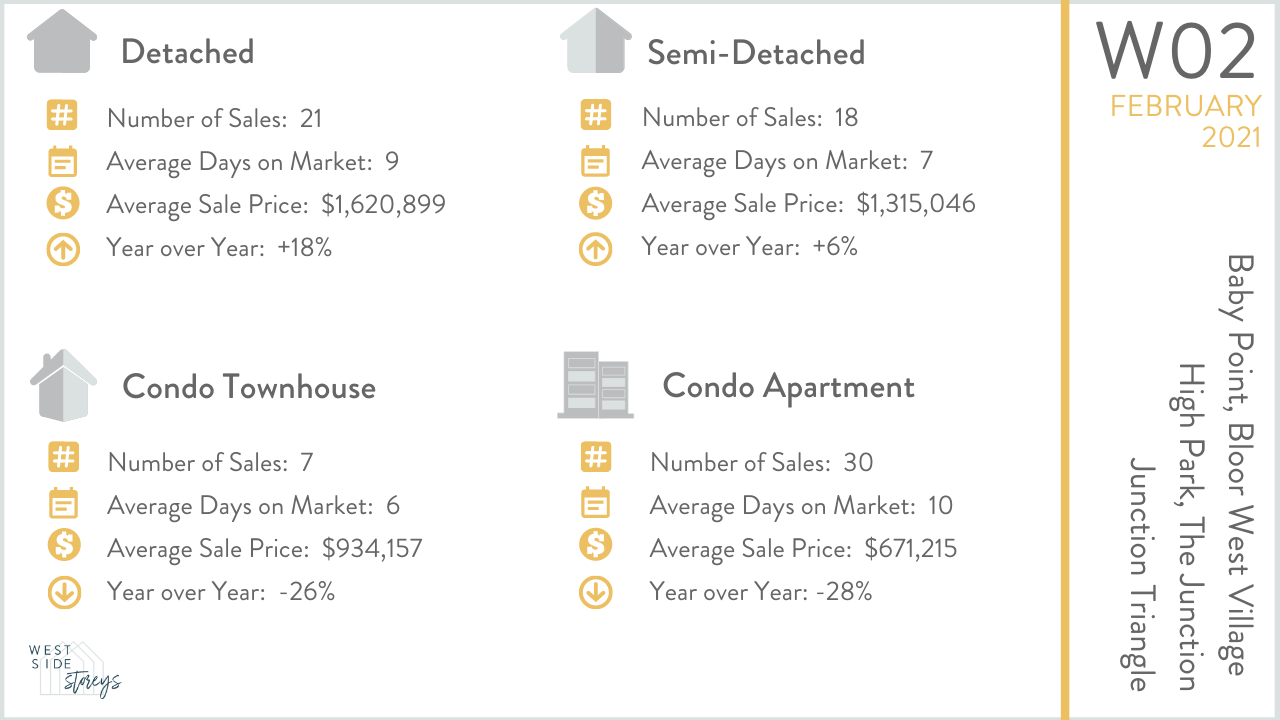Click the dollar icon beside $934,157

pos(63,547)
